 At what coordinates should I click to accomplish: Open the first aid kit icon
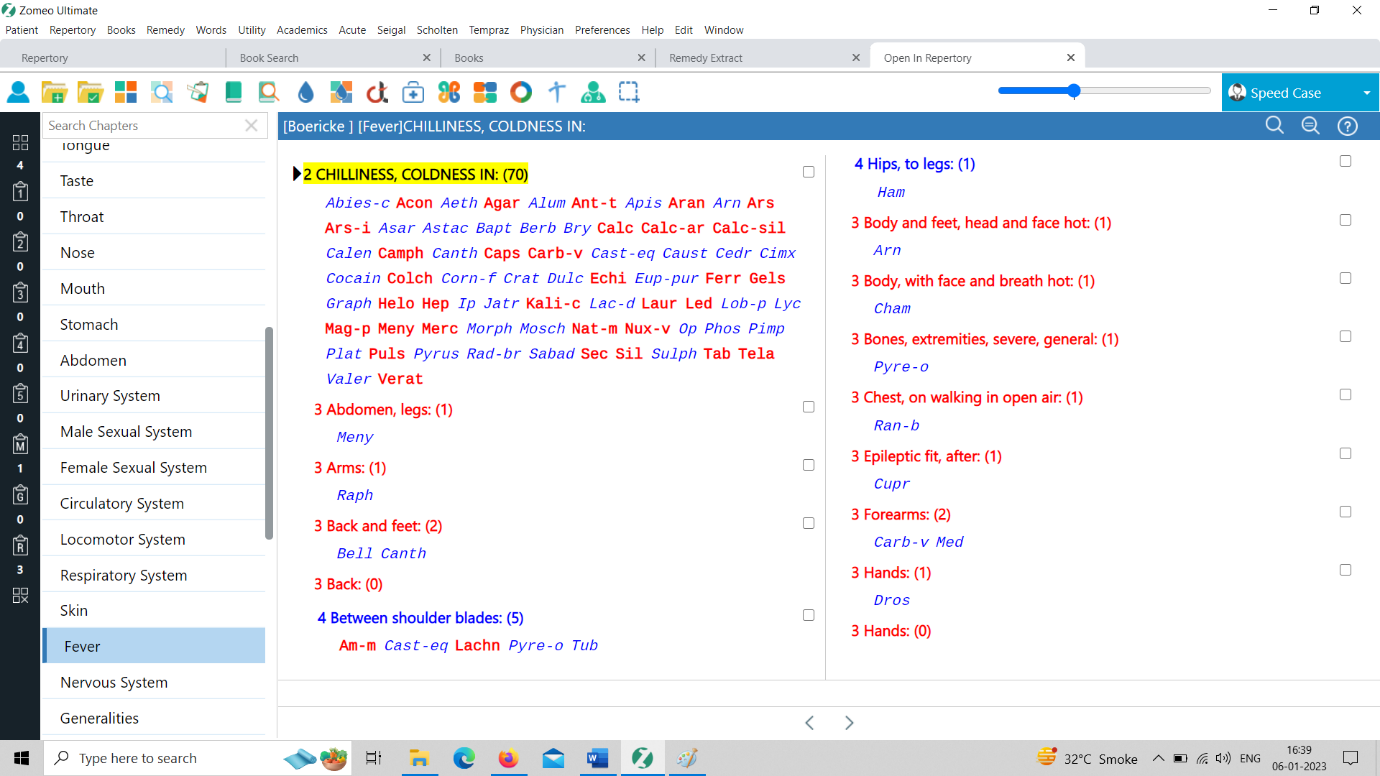[413, 93]
